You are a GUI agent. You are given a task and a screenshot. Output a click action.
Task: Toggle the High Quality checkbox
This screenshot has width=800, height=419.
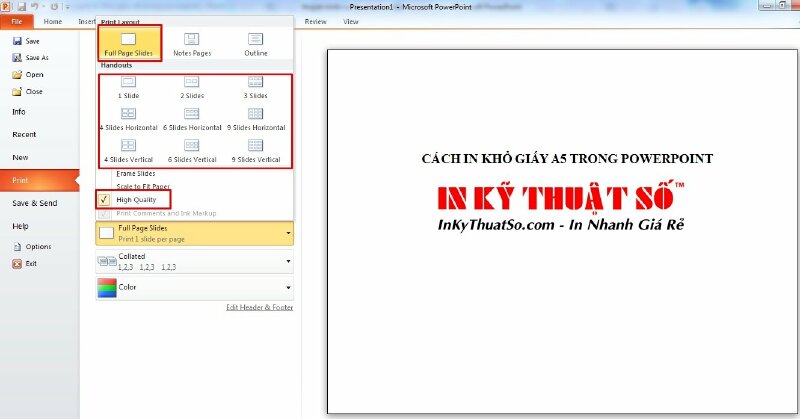point(104,200)
